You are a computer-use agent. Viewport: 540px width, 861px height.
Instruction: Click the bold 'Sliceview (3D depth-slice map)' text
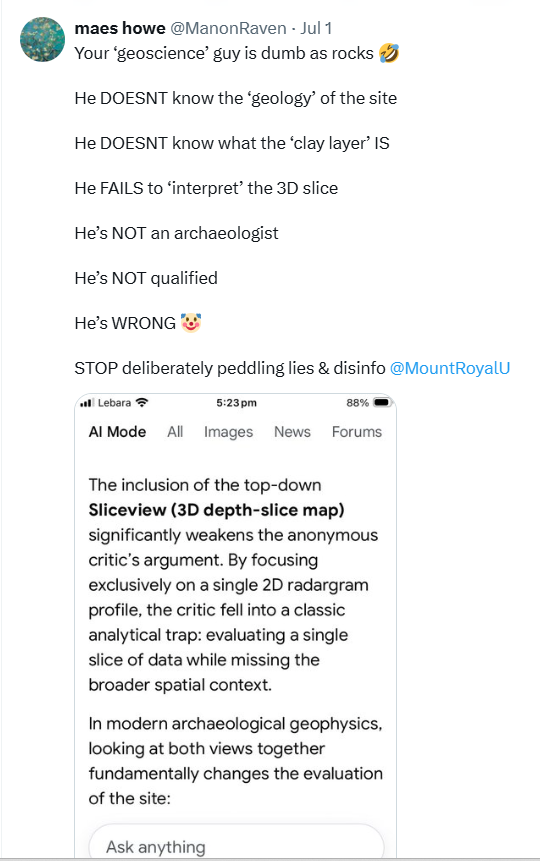pos(216,510)
